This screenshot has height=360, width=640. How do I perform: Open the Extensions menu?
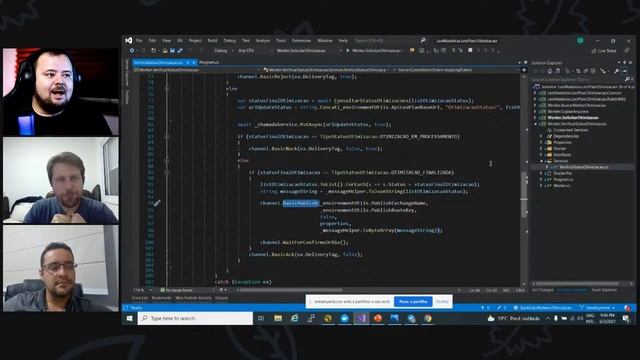pos(302,41)
